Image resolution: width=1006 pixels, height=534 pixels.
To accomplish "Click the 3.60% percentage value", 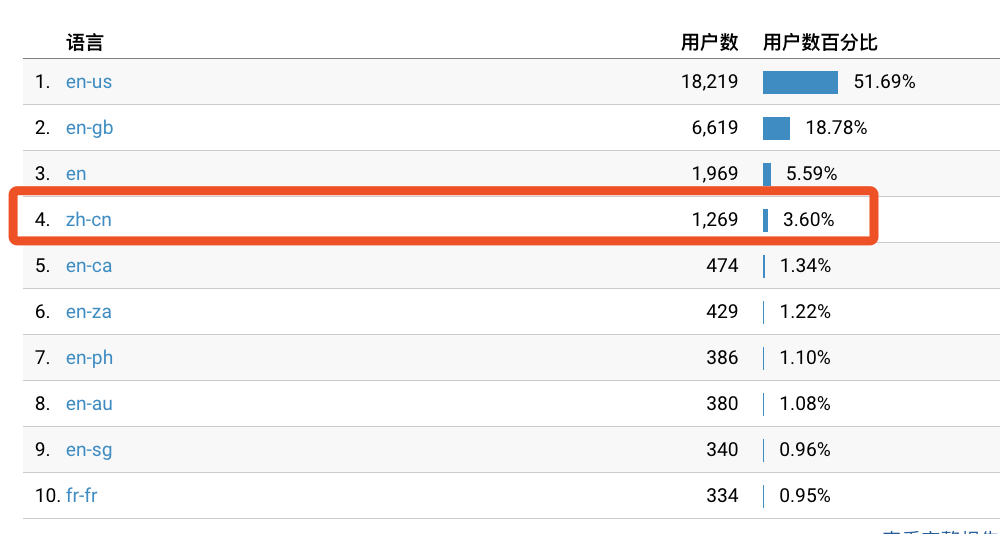I will click(808, 220).
